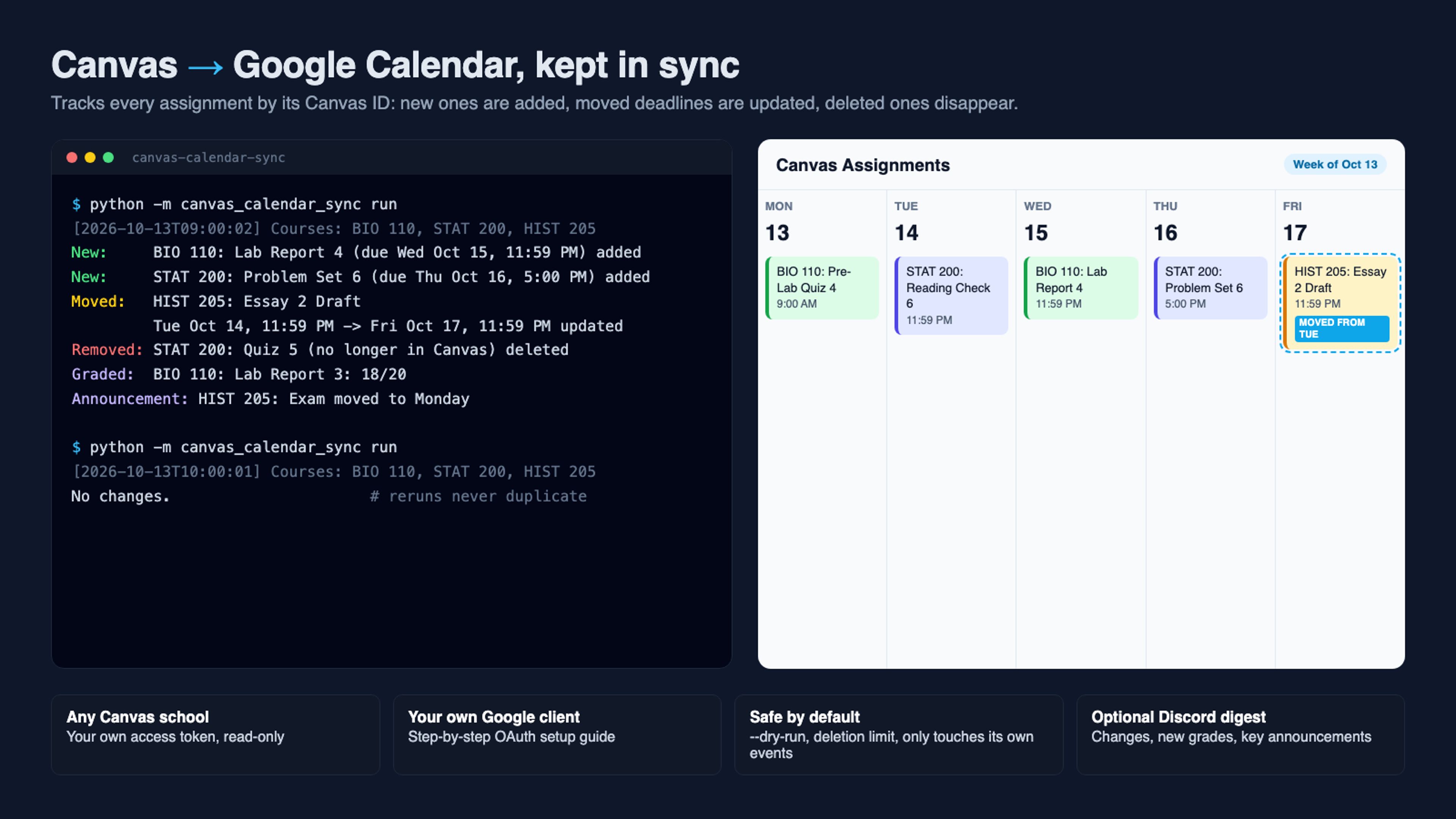The image size is (1456, 819).
Task: Click the MOVED FROM TUE badge
Action: 1342,328
